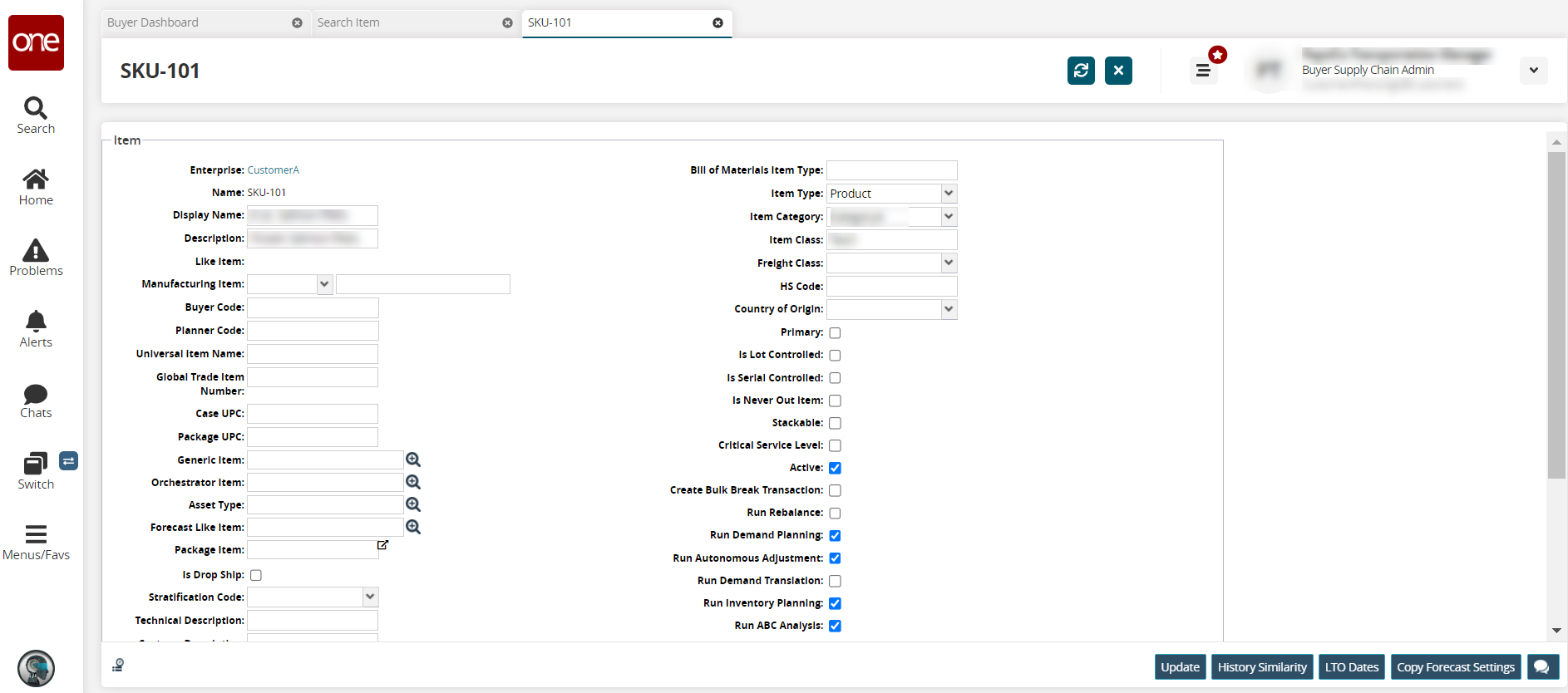Open the Manufacturing Item dropdown

click(x=324, y=284)
